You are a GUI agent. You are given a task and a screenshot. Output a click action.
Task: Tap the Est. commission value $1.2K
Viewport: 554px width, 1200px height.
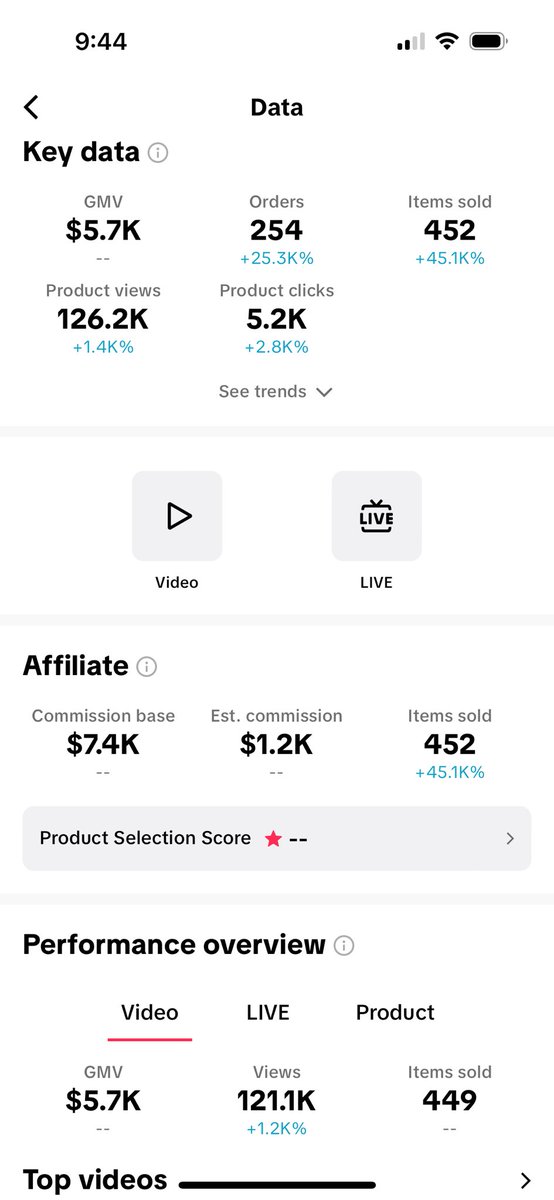[277, 745]
